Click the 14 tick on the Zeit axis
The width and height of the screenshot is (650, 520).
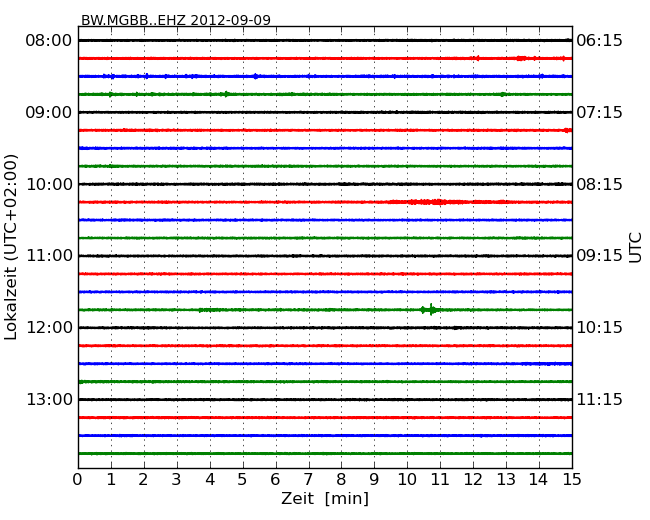(x=538, y=479)
